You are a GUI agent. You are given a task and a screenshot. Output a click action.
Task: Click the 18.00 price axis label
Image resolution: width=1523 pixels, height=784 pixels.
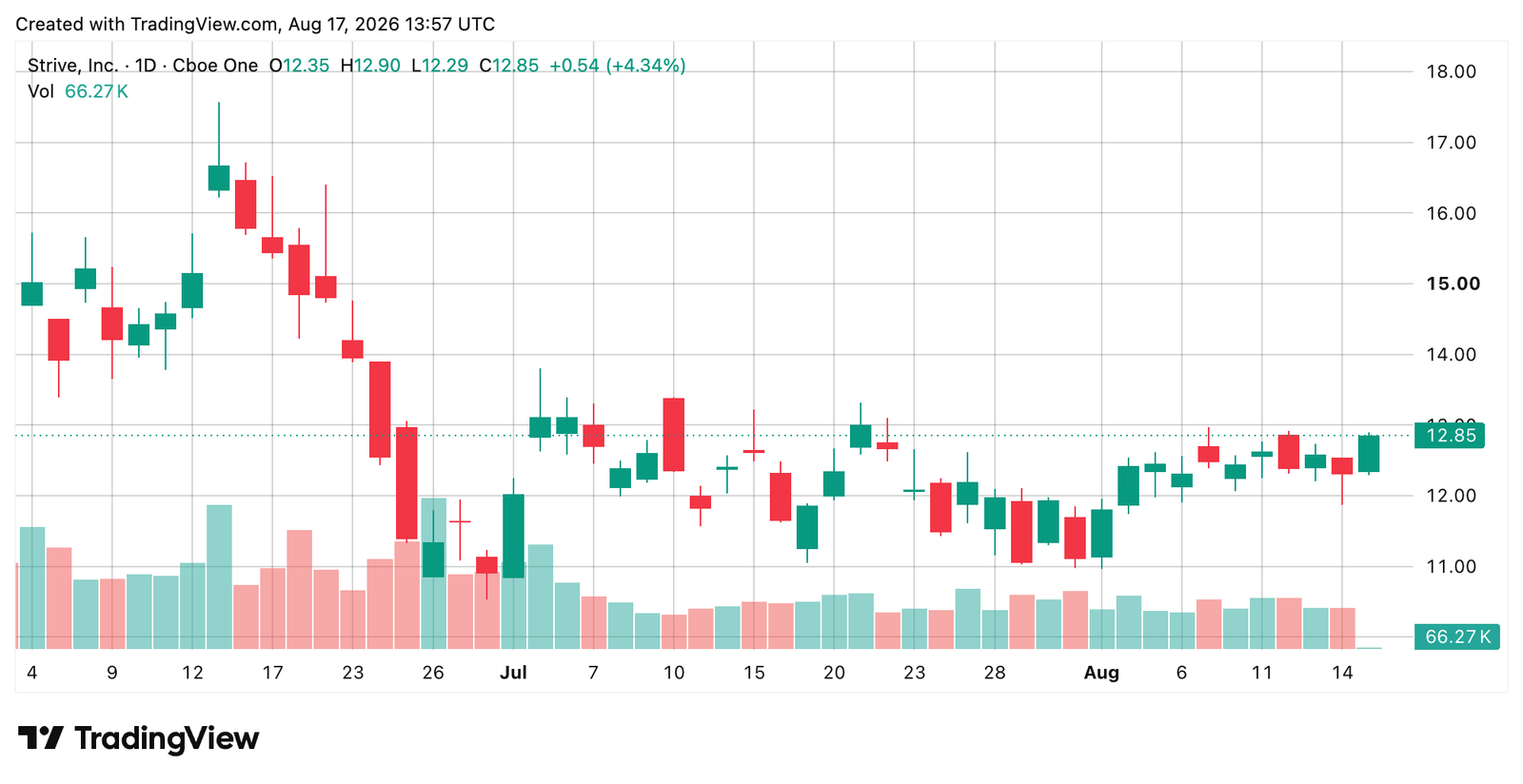point(1451,71)
